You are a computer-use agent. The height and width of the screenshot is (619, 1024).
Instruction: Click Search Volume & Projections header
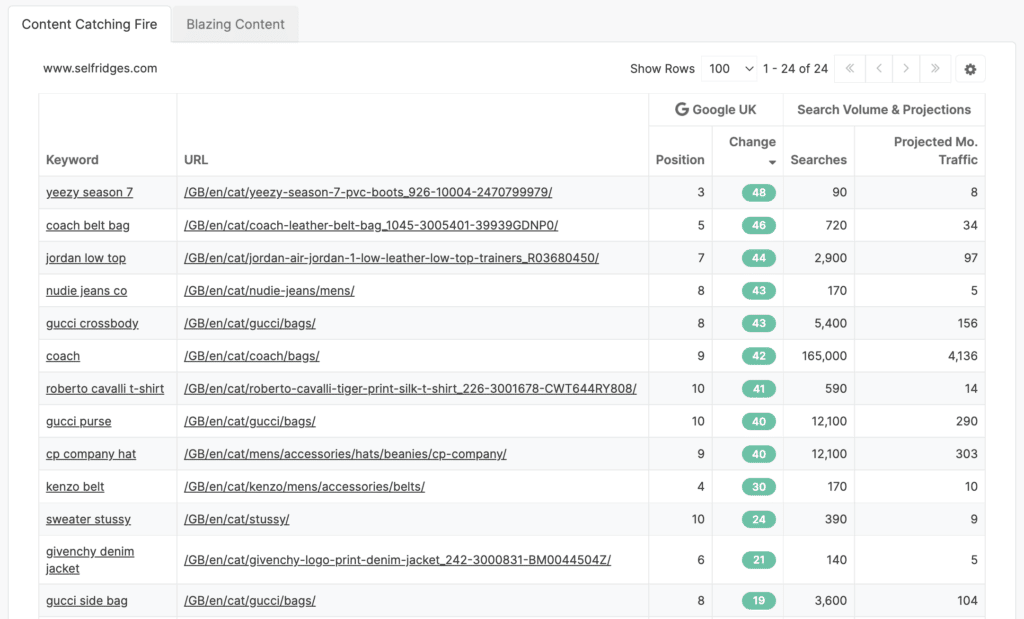click(x=884, y=110)
